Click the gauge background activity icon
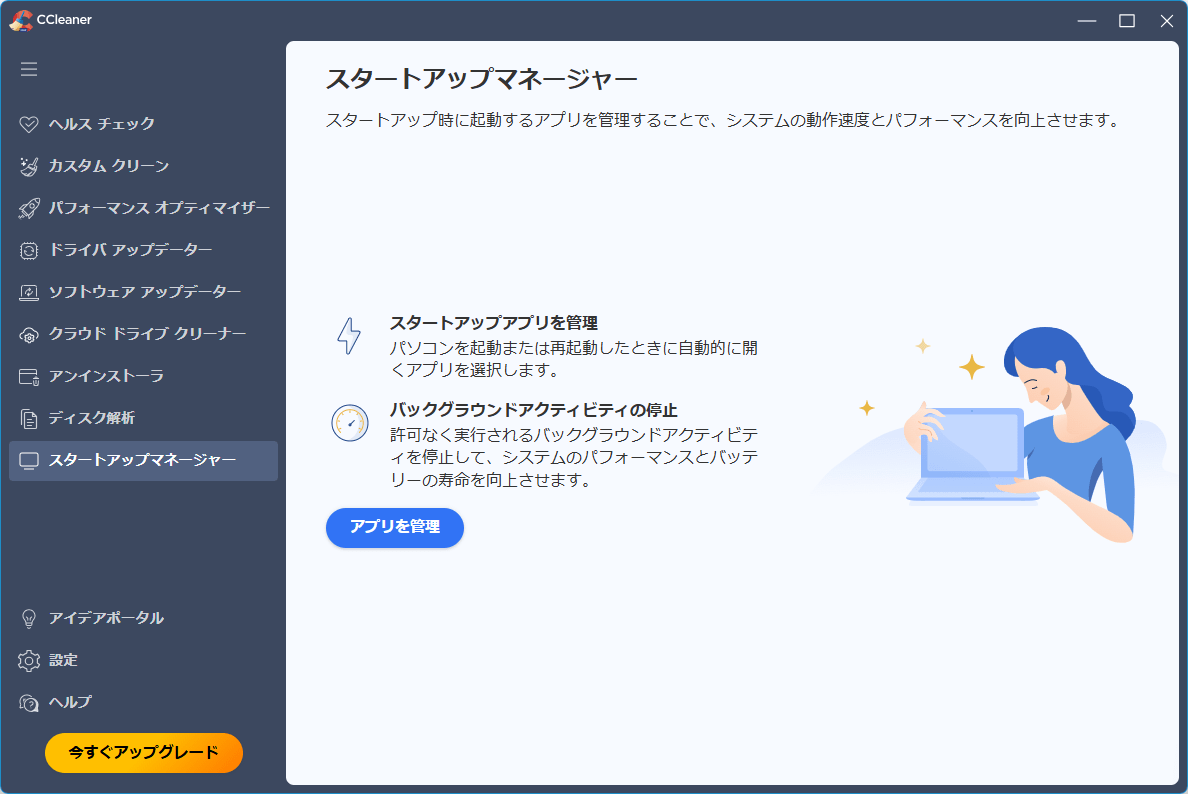 [349, 423]
